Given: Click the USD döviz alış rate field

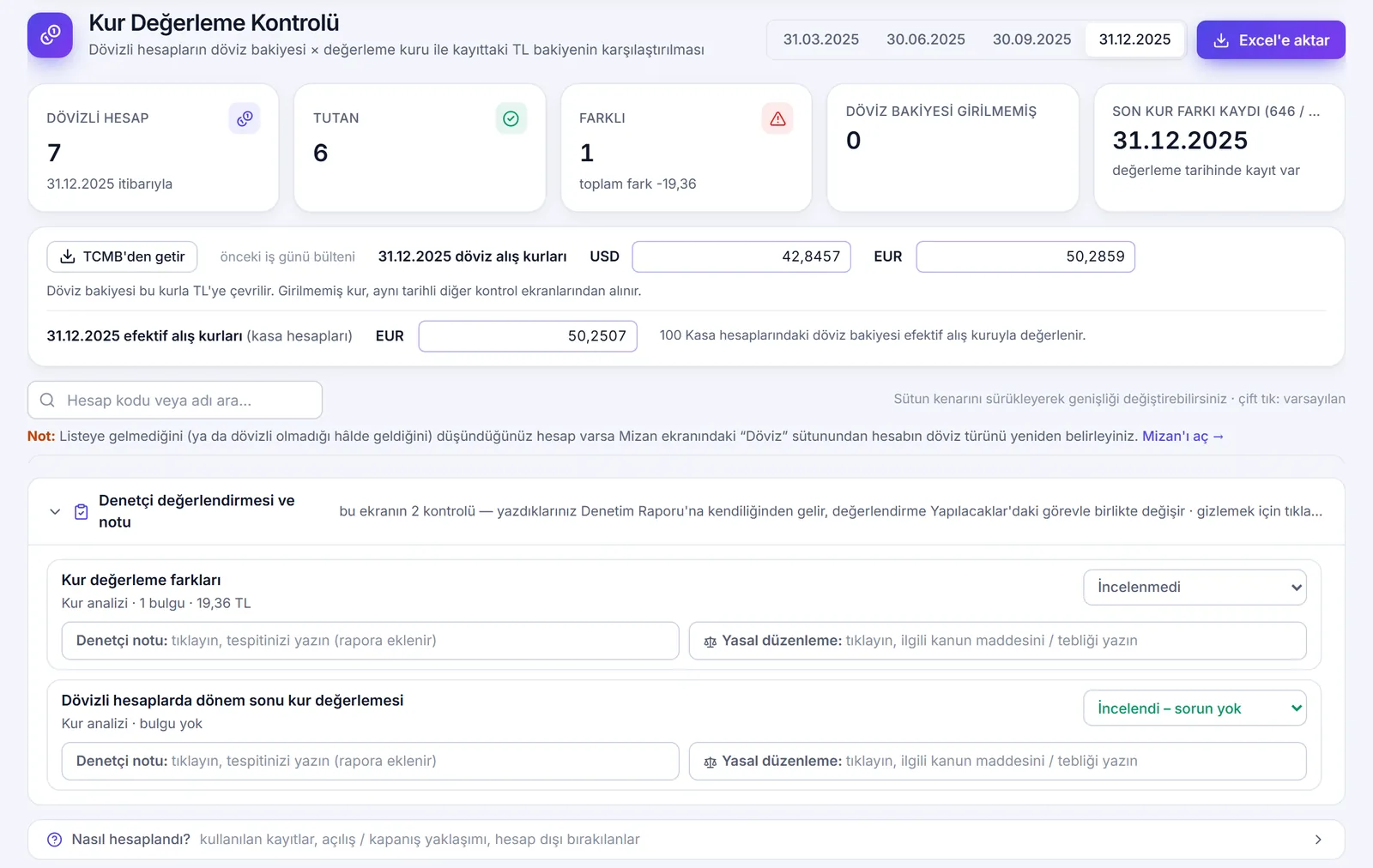Looking at the screenshot, I should [x=741, y=256].
